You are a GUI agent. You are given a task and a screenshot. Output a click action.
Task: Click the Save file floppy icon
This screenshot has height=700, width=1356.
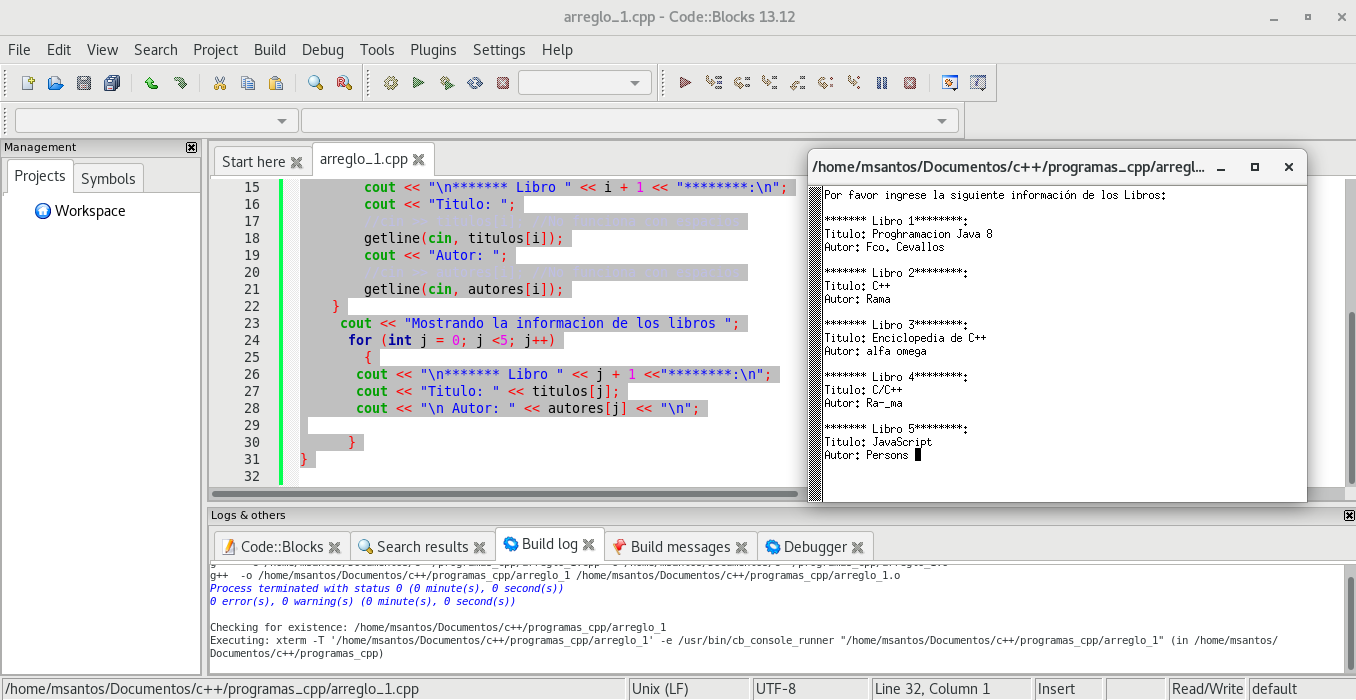click(84, 83)
